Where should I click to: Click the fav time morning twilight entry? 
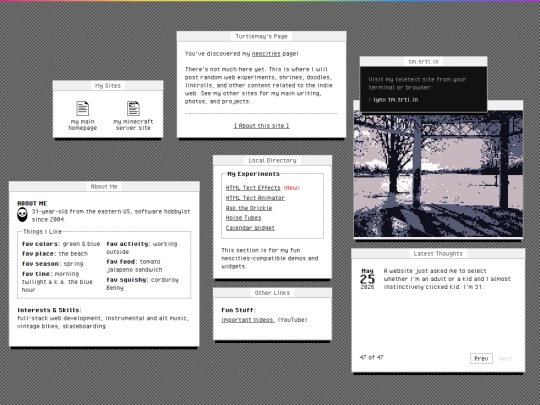point(57,282)
